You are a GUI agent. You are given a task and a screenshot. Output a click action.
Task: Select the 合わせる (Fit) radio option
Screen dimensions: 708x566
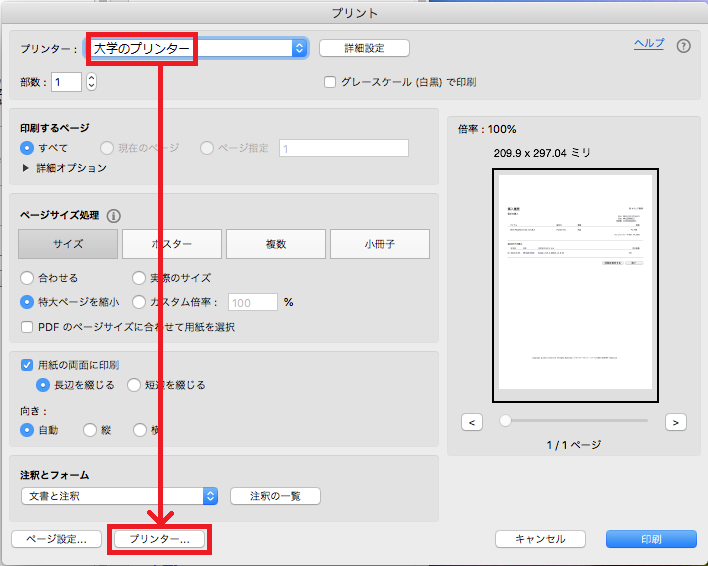click(28, 278)
